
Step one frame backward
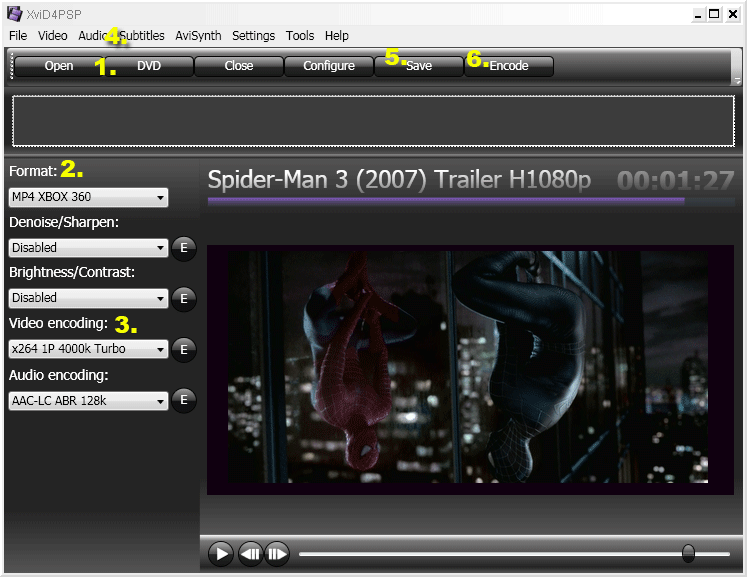[251, 554]
